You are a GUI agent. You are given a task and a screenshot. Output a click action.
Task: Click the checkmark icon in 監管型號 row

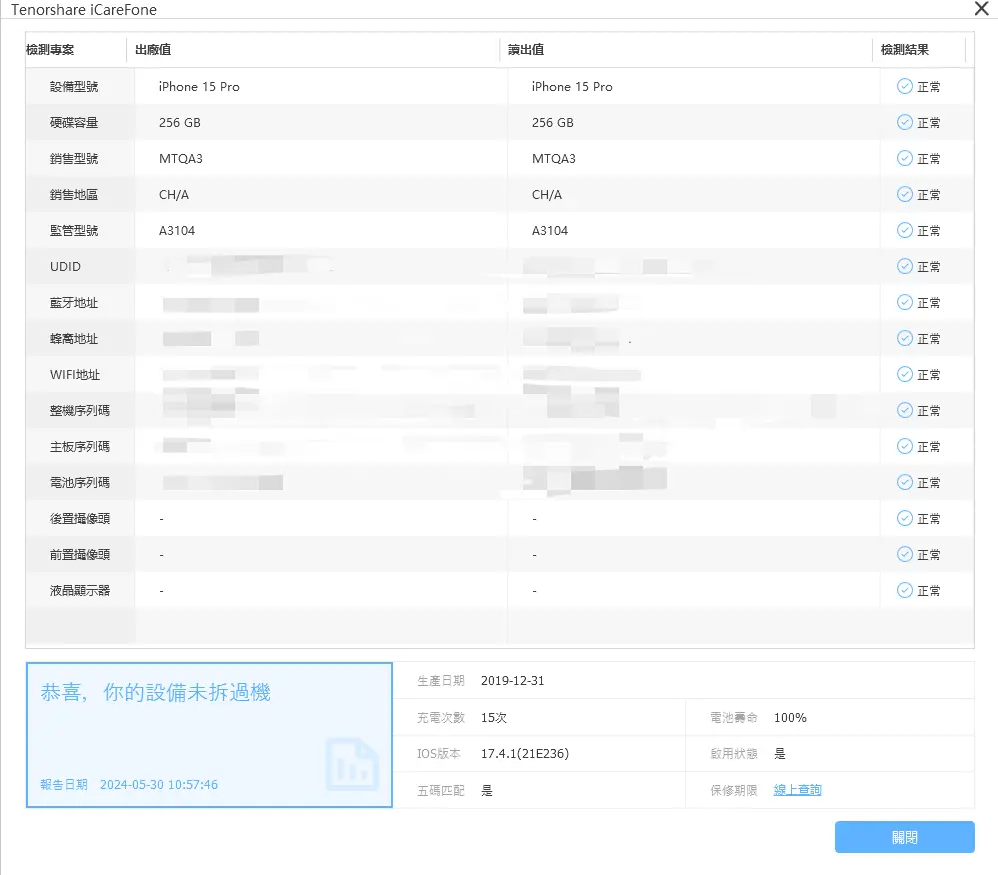[x=904, y=230]
